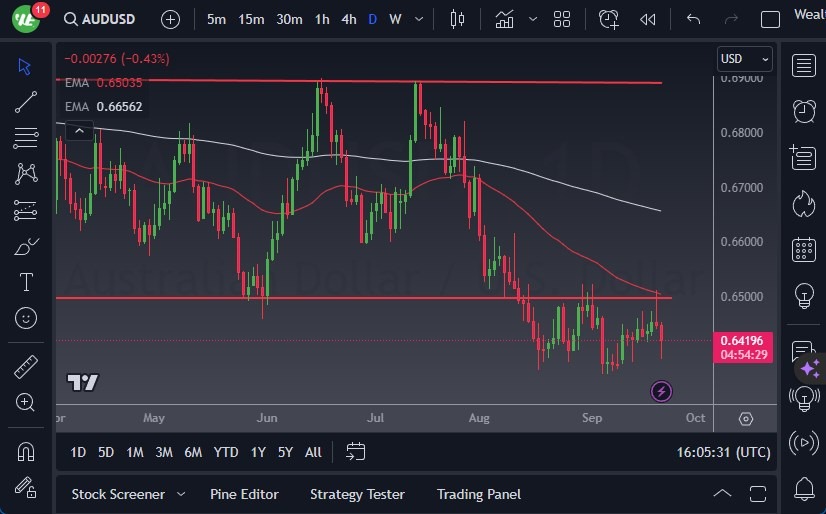
Task: Select the trend line drawing tool
Action: [x=26, y=101]
